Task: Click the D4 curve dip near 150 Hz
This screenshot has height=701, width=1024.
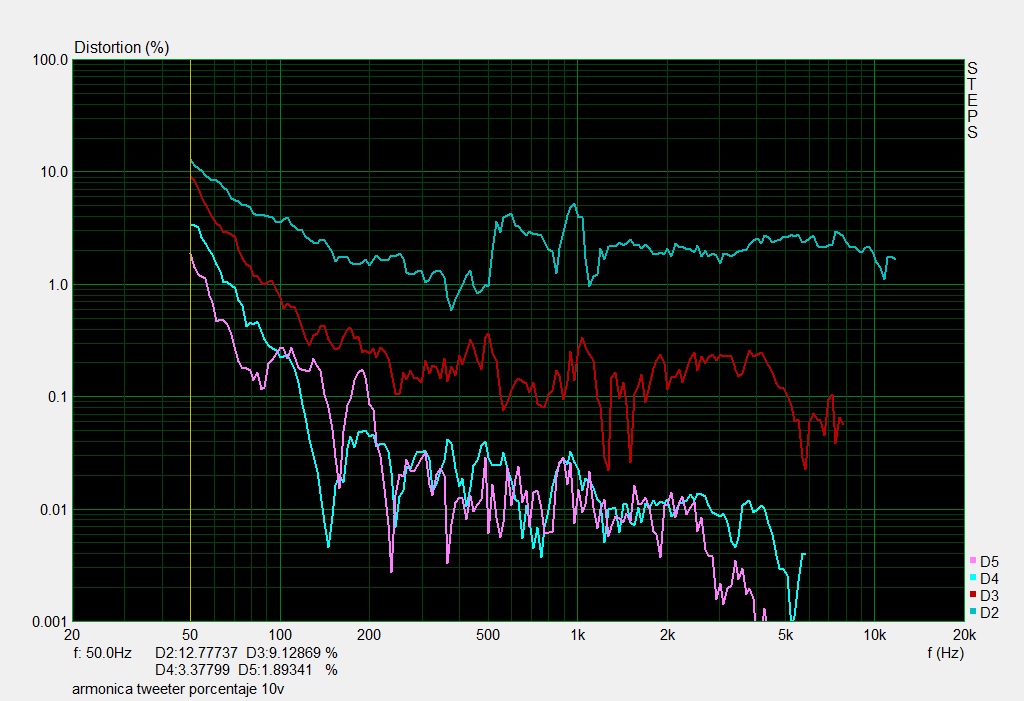Action: tap(328, 546)
